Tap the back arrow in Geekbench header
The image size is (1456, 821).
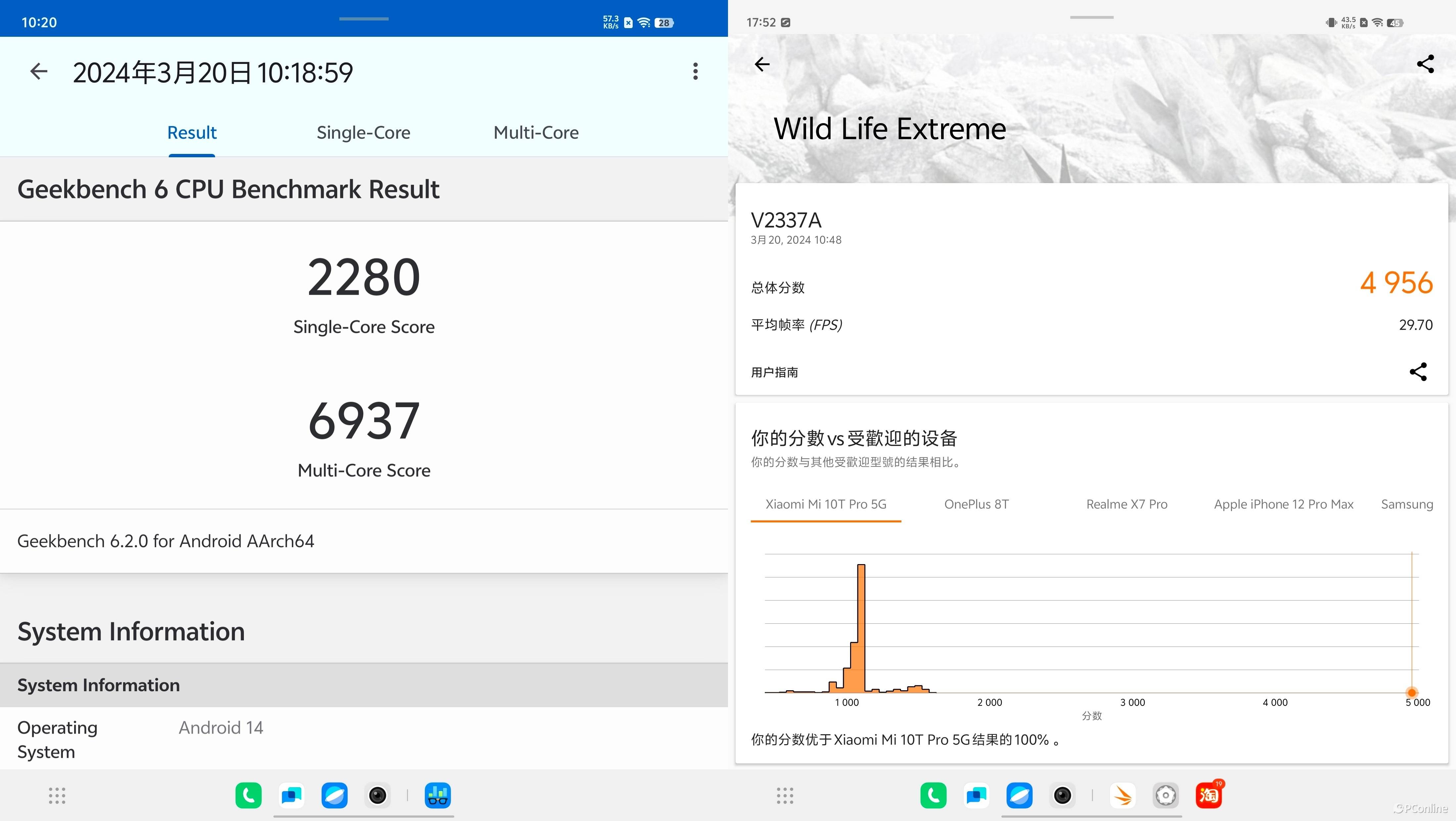[38, 72]
